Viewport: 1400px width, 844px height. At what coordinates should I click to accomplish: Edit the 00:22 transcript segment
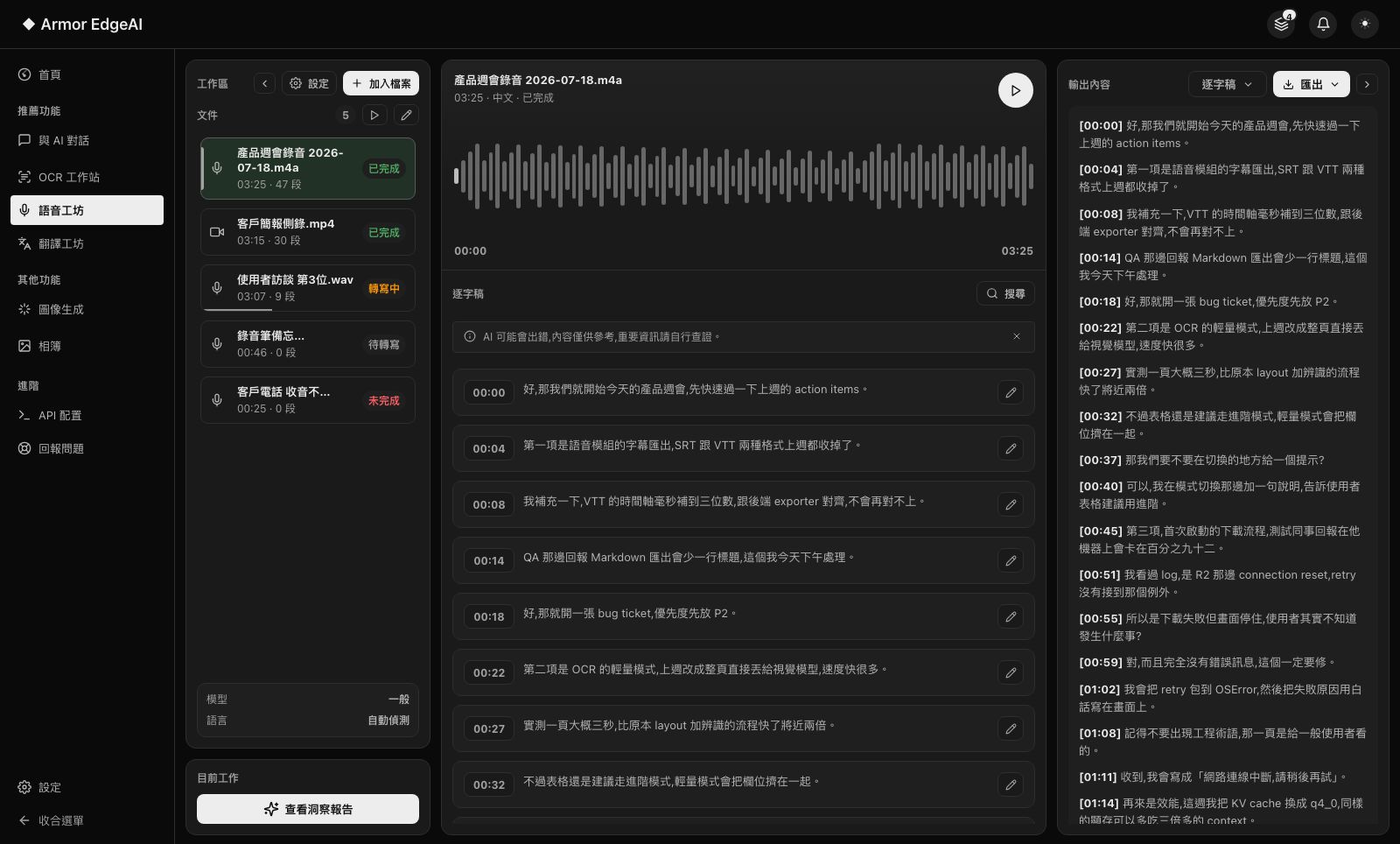point(1011,672)
